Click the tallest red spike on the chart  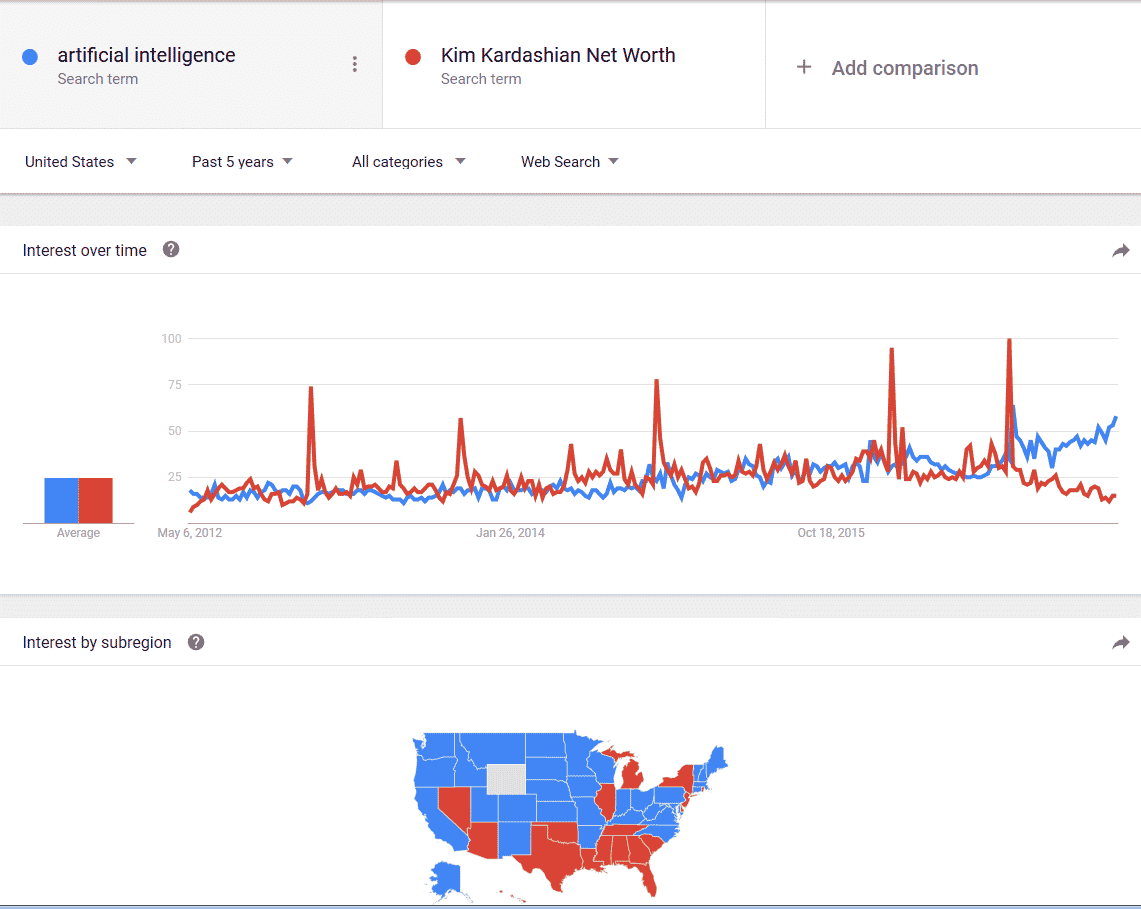click(1009, 345)
